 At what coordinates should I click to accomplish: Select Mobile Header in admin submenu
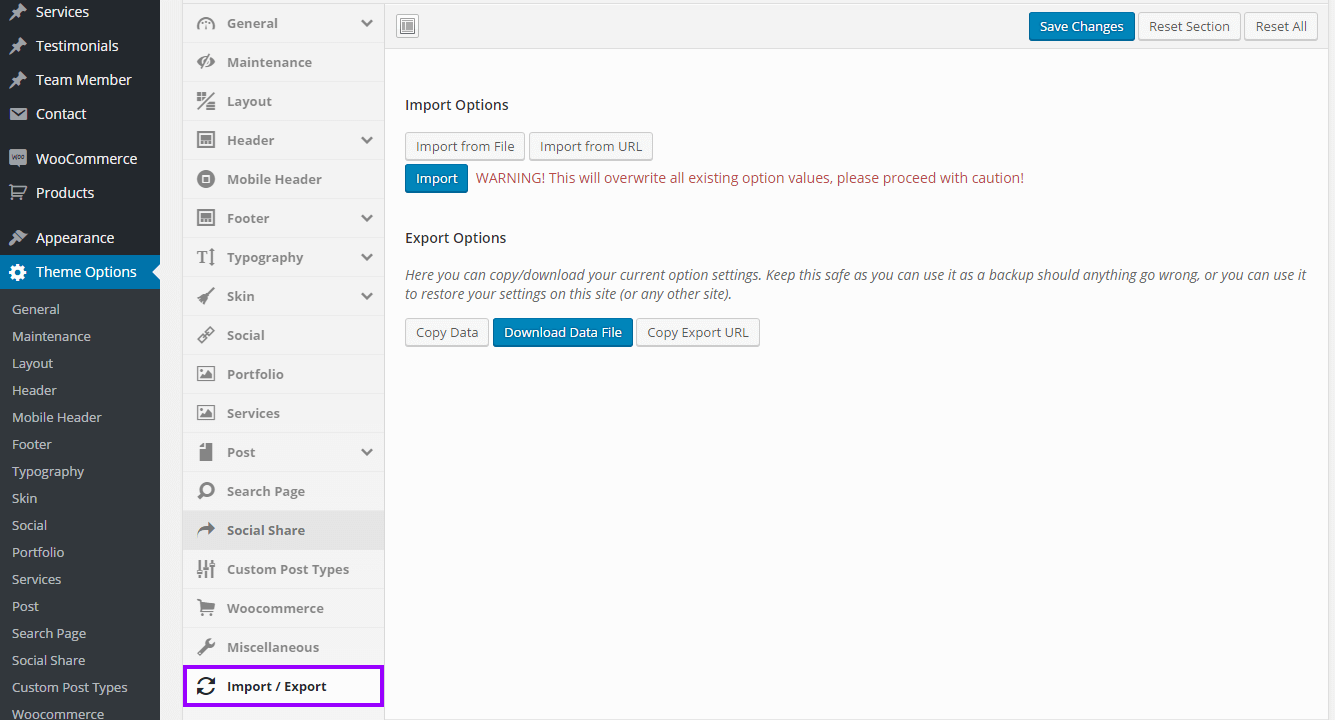(57, 417)
